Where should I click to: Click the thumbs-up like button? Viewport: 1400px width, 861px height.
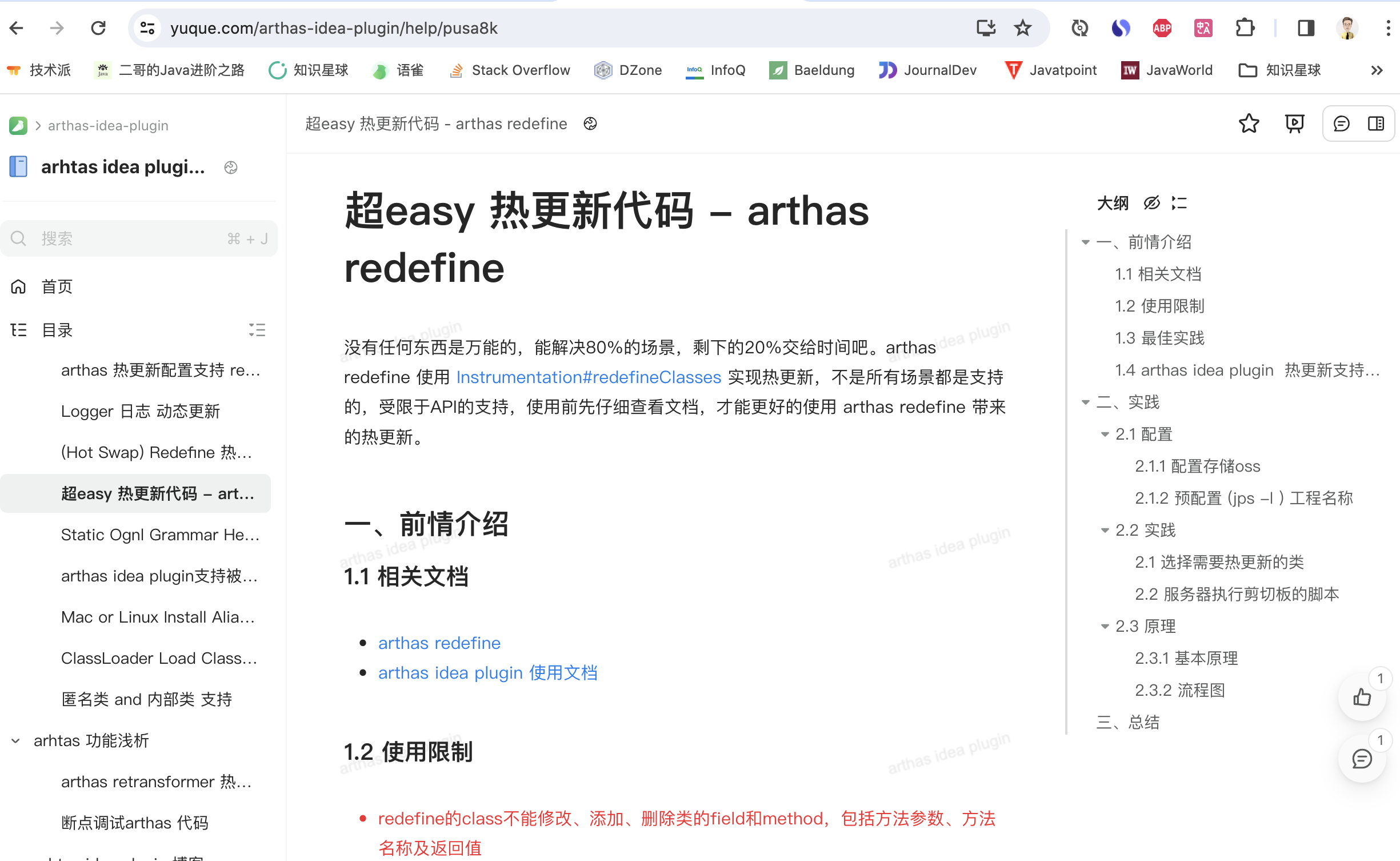coord(1362,697)
